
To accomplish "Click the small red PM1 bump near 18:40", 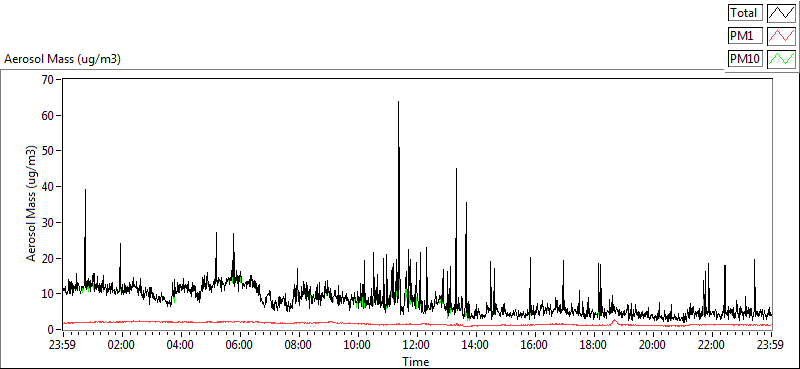I will pos(614,321).
